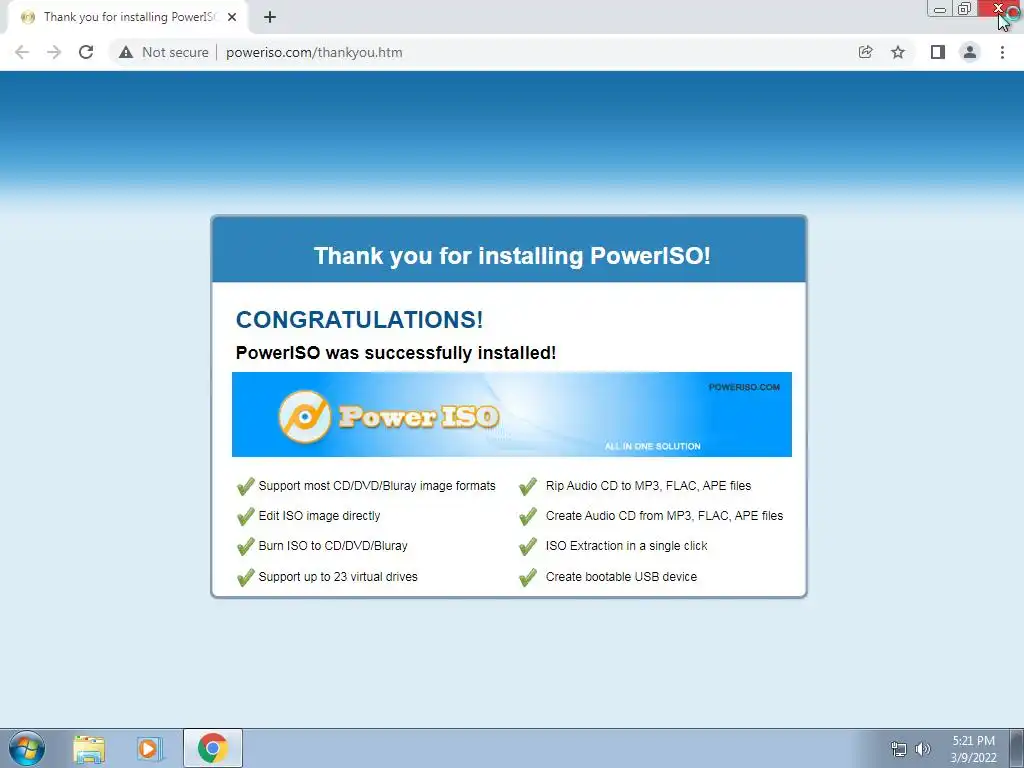Open the Chrome profile avatar
Image resolution: width=1024 pixels, height=768 pixels.
tap(970, 52)
